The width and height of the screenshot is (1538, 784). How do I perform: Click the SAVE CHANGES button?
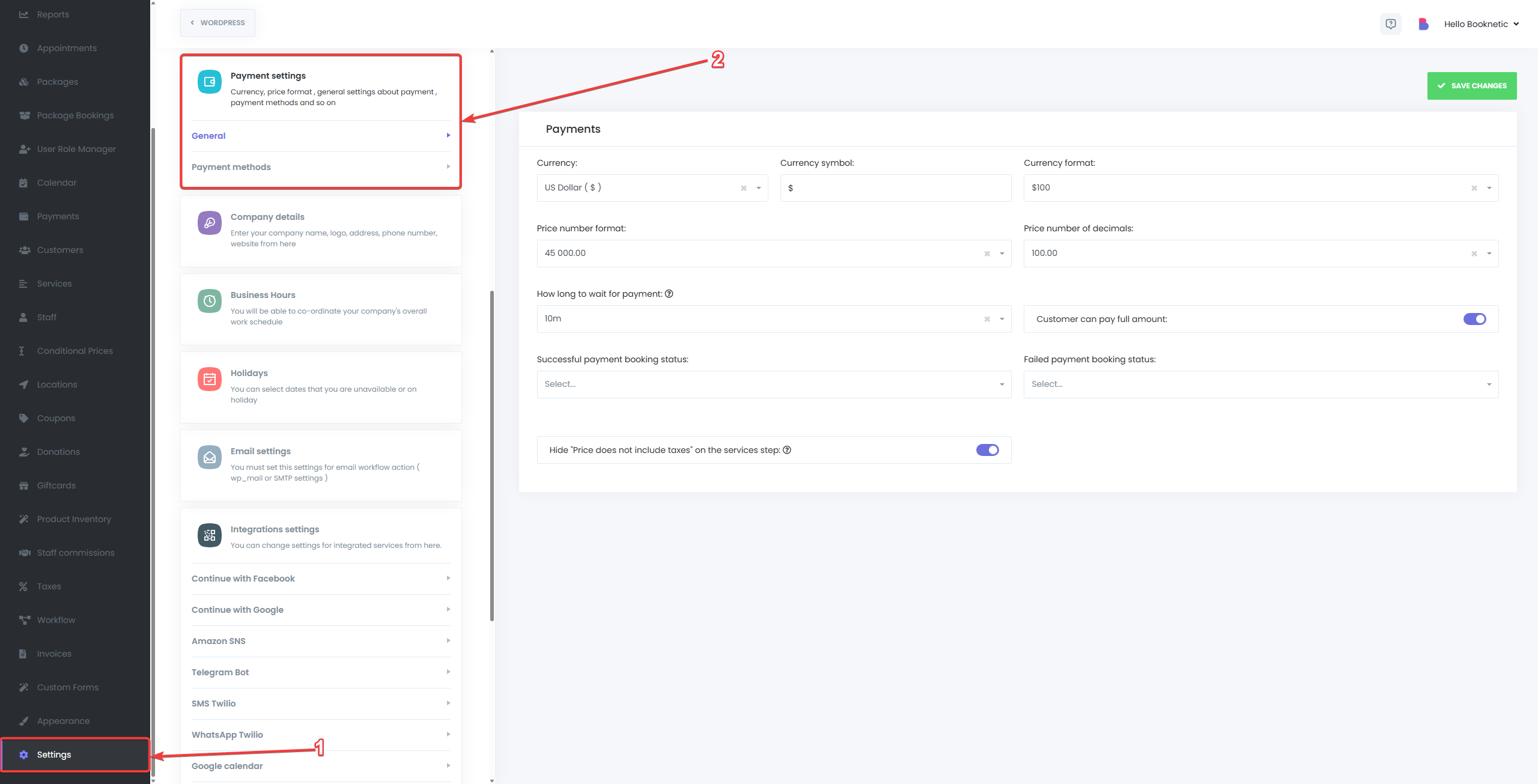[1471, 86]
